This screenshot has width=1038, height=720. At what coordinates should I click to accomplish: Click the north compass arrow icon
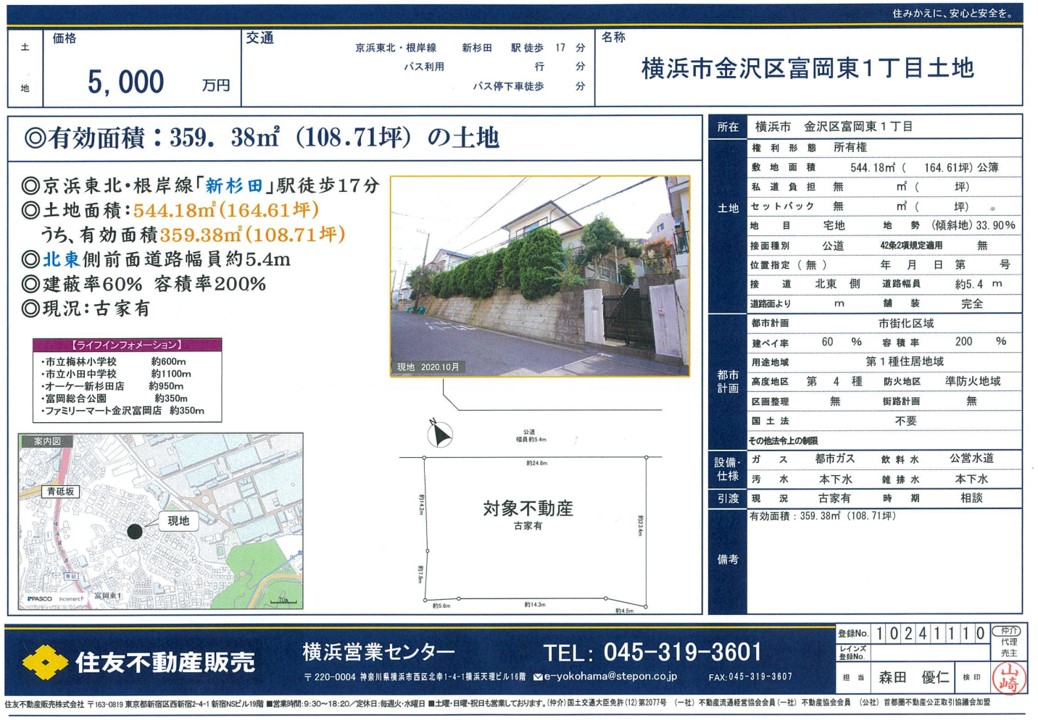pos(439,434)
